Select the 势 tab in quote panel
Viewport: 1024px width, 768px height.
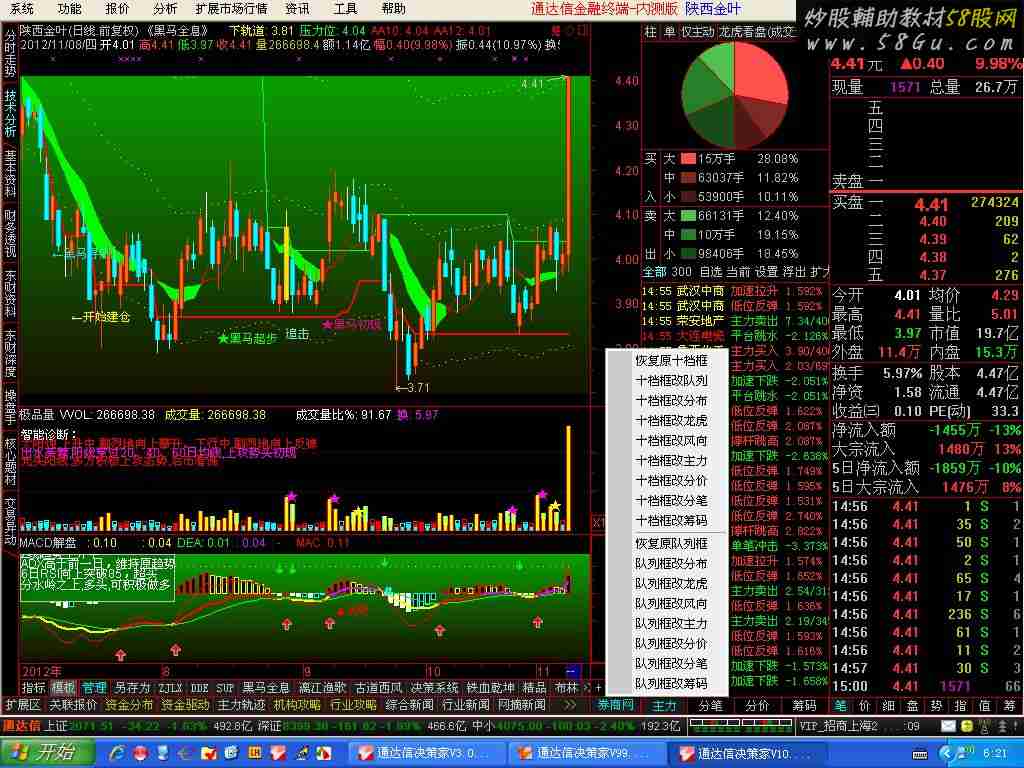point(936,705)
